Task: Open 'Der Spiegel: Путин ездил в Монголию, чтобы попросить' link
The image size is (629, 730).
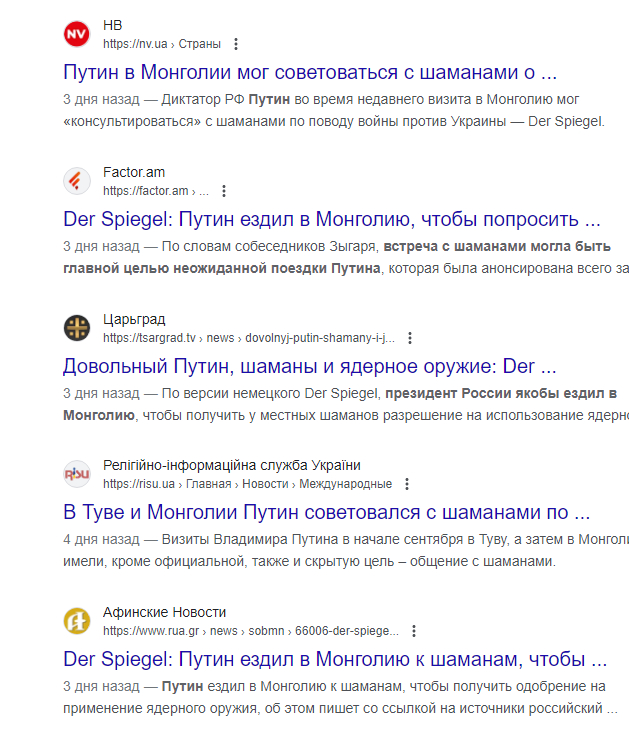Action: (x=332, y=219)
